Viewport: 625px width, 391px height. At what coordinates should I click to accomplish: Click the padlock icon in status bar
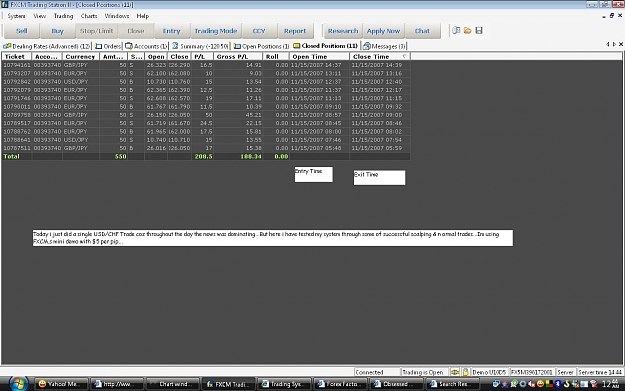[465, 372]
